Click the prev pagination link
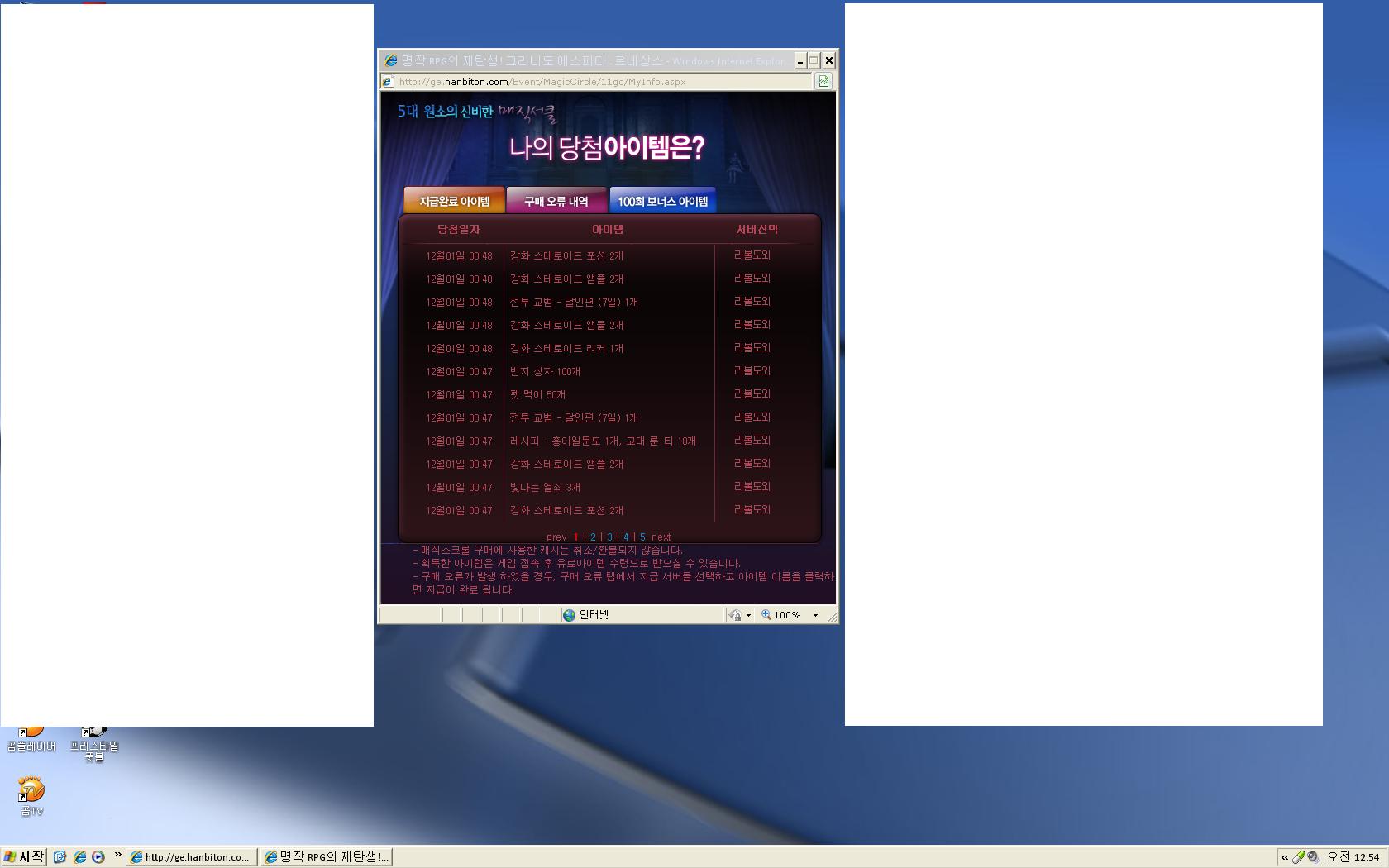The height and width of the screenshot is (868, 1389). click(556, 537)
